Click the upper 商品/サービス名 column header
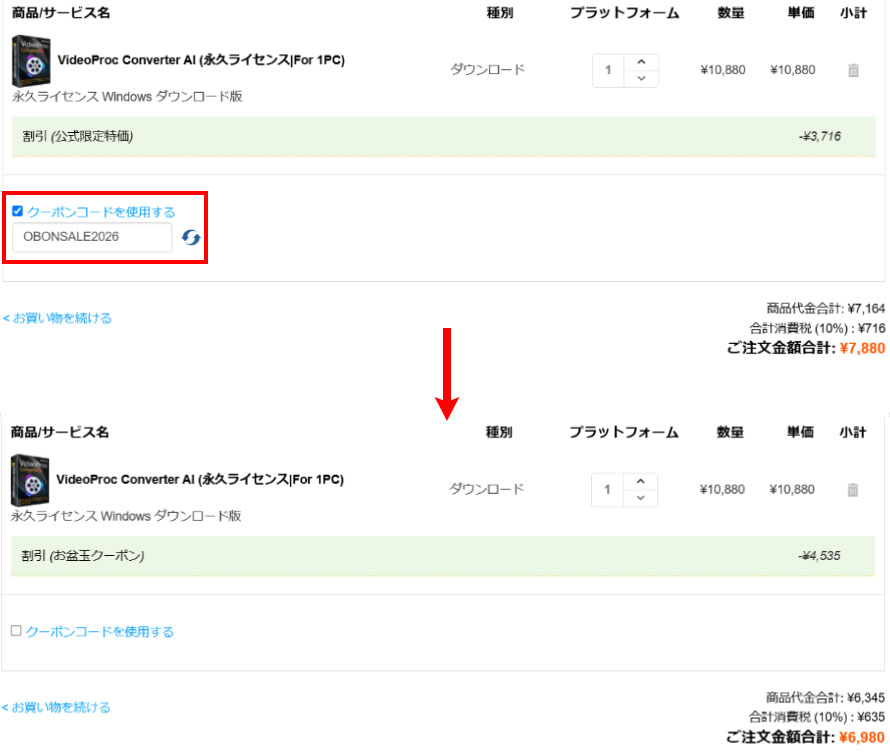The image size is (890, 753). (x=61, y=13)
